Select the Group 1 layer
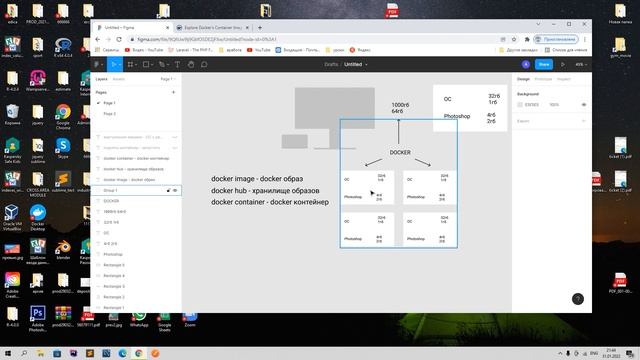This screenshot has height=360, width=640. tap(136, 191)
